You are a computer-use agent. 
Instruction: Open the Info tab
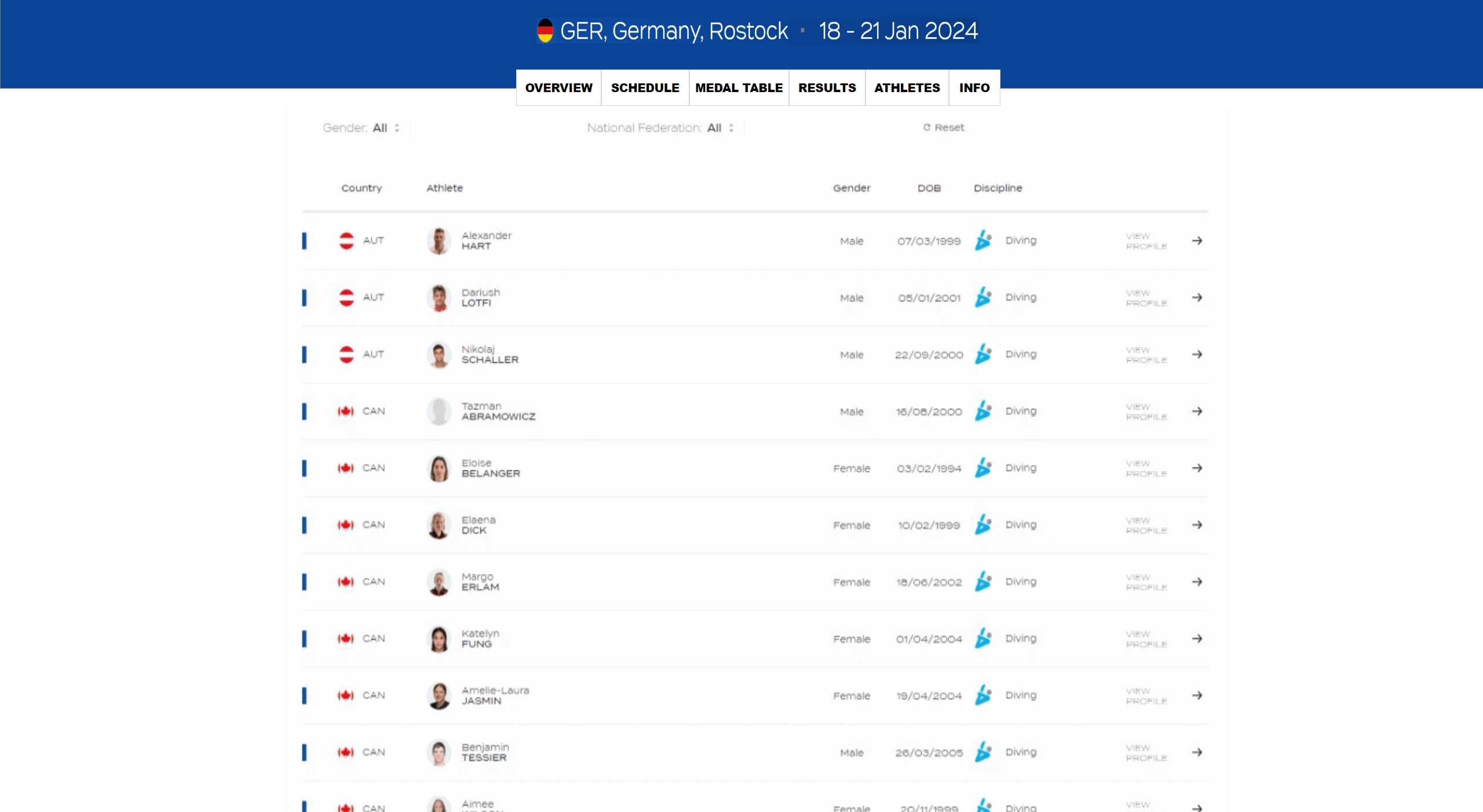[x=974, y=88]
